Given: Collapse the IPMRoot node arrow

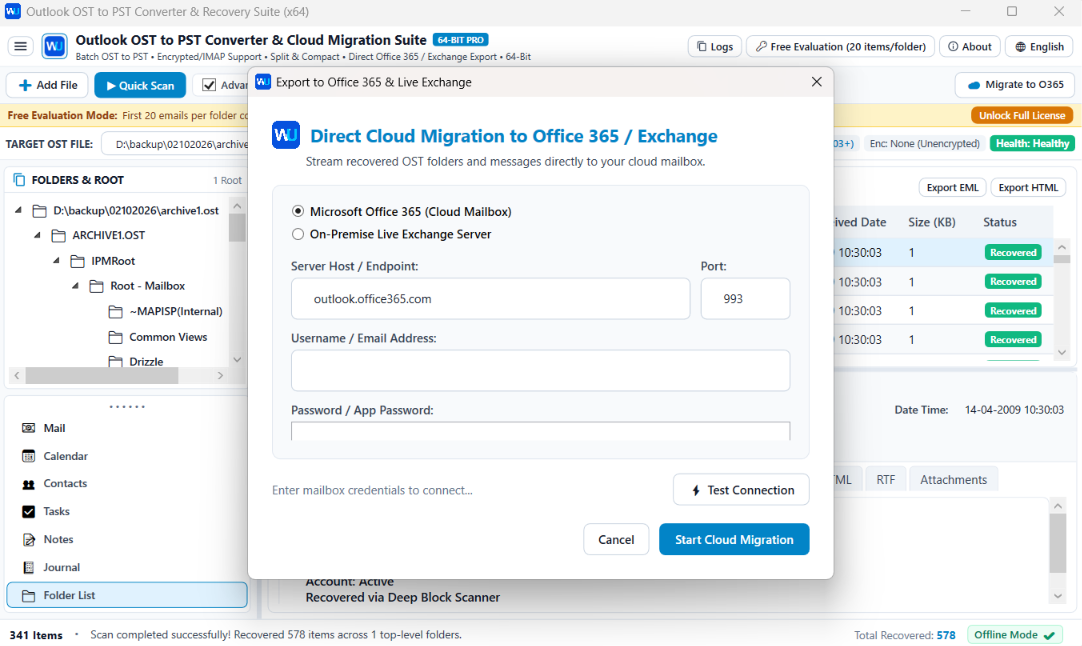Looking at the screenshot, I should 57,261.
